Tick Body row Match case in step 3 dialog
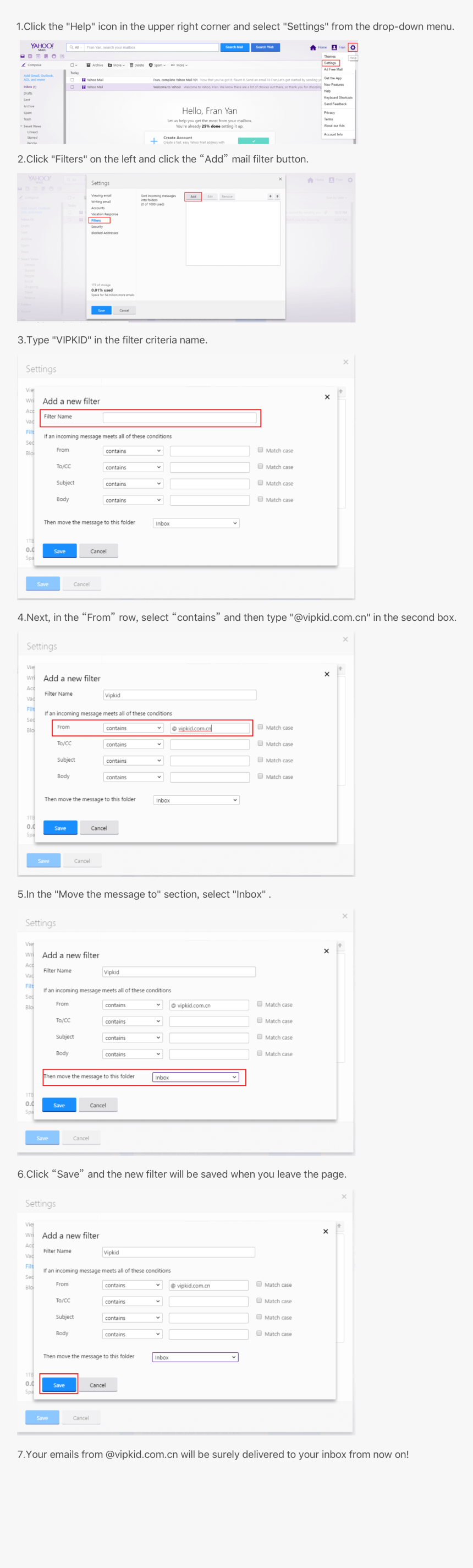The height and width of the screenshot is (1568, 473). click(260, 499)
